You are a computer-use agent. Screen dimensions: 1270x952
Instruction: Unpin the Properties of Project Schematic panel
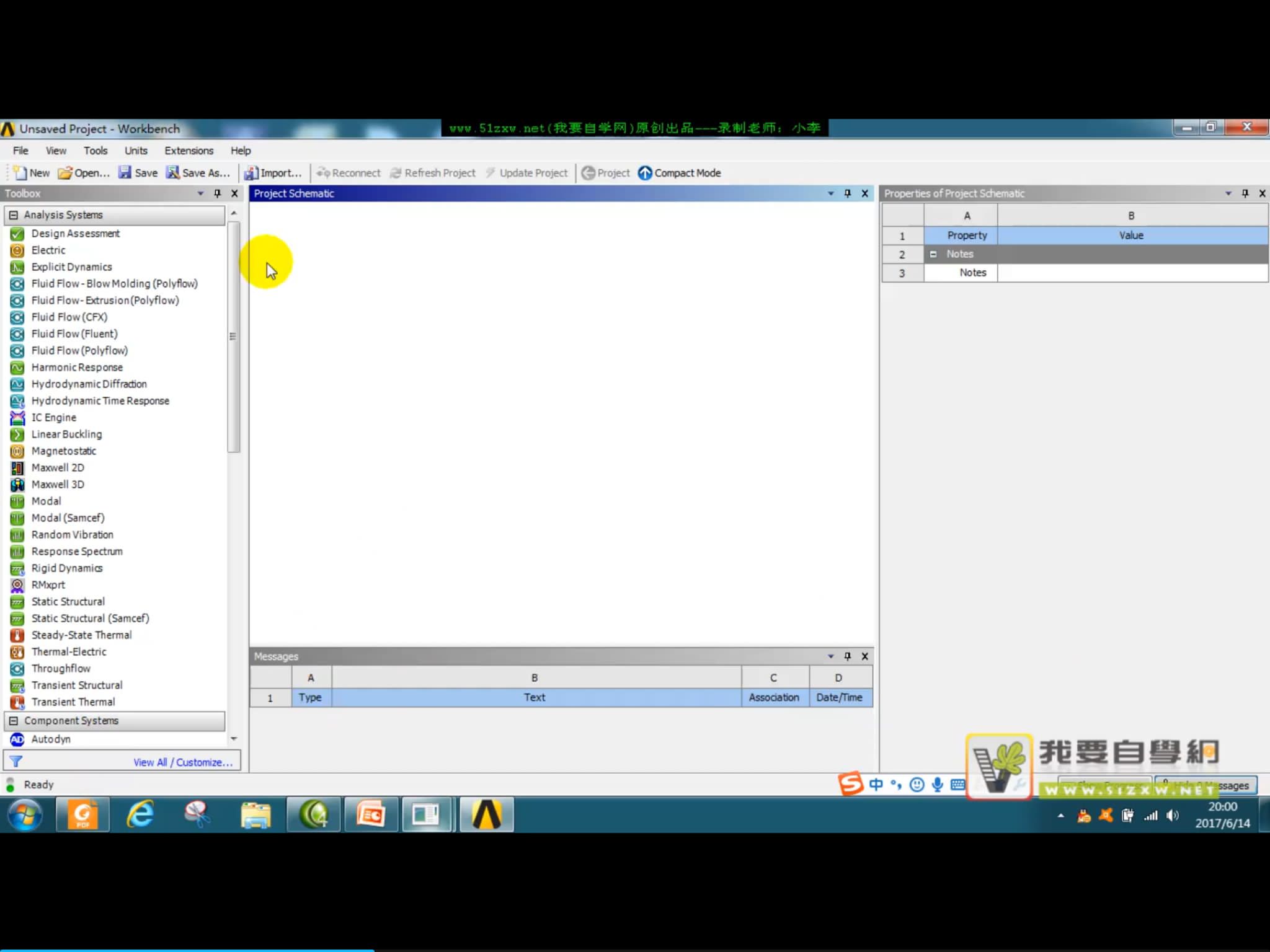click(1245, 193)
